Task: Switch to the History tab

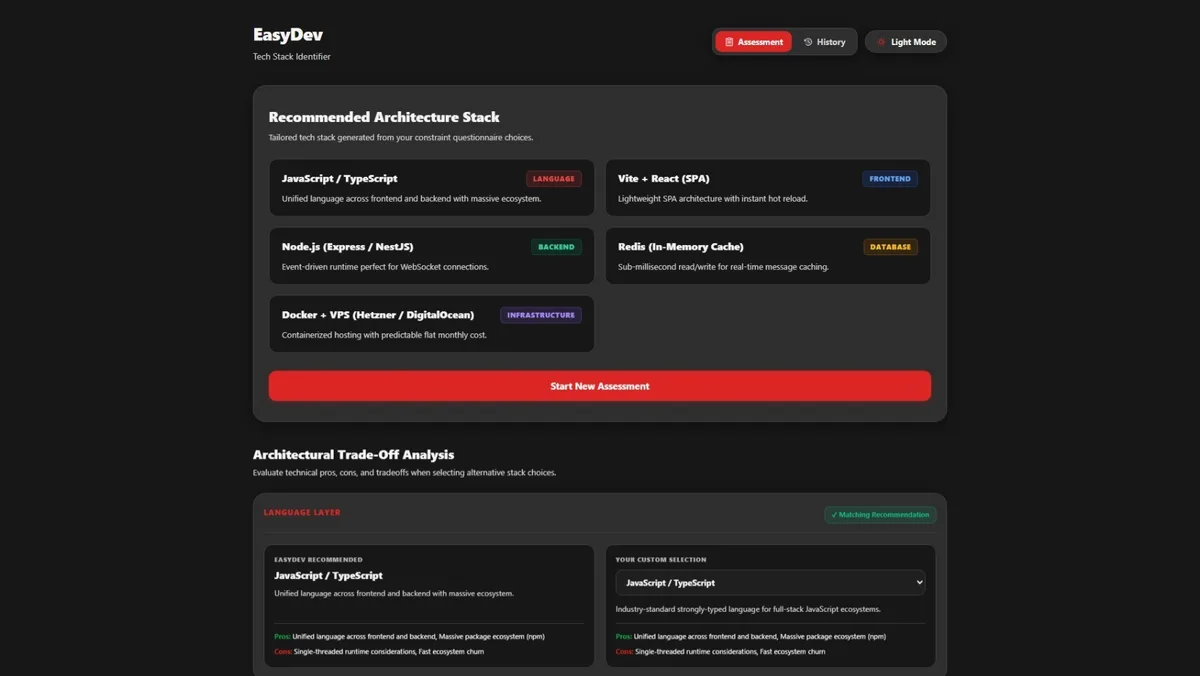Action: [x=825, y=42]
